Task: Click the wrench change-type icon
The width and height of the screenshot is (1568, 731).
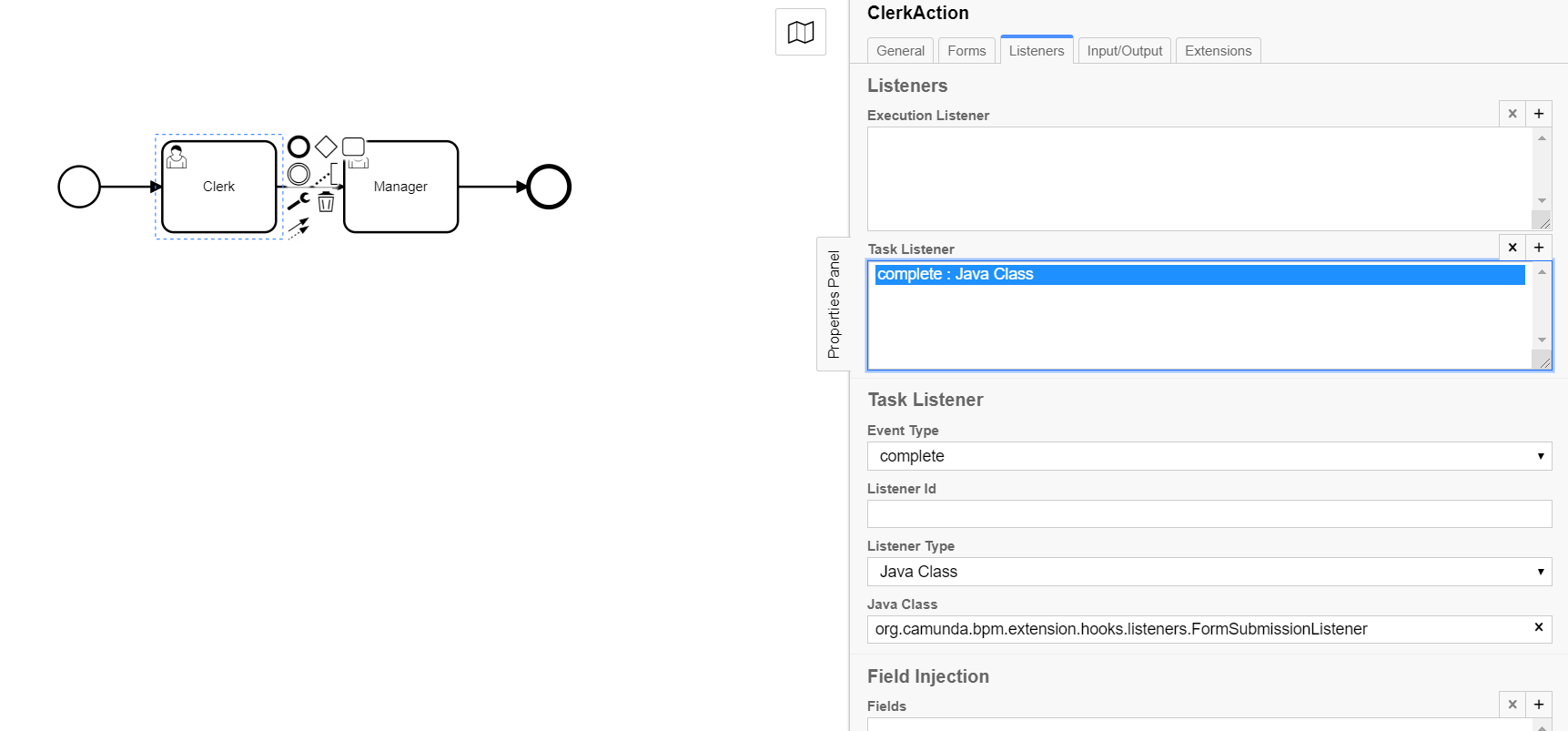Action: pyautogui.click(x=298, y=201)
